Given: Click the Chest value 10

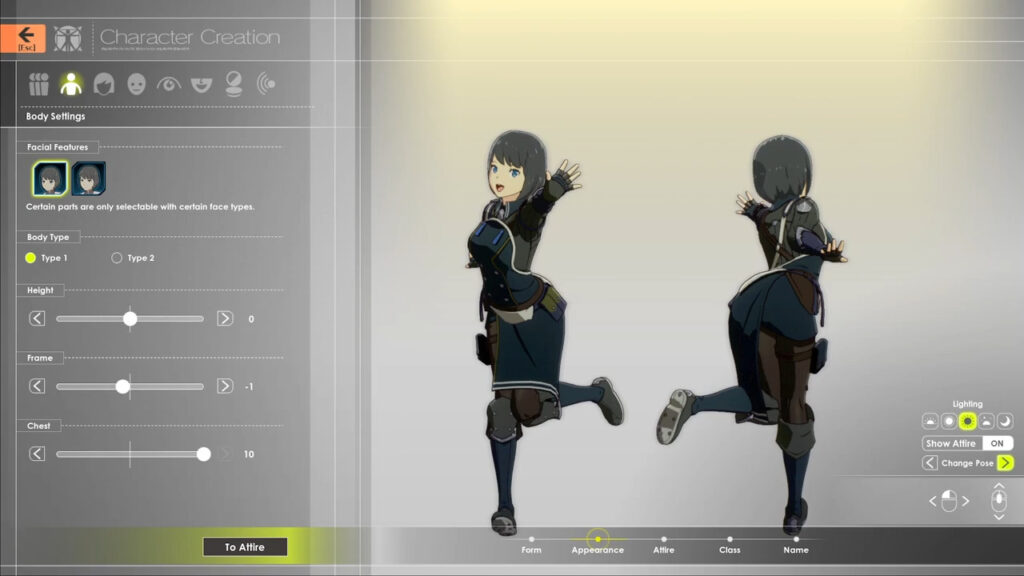Looking at the screenshot, I should click(249, 455).
